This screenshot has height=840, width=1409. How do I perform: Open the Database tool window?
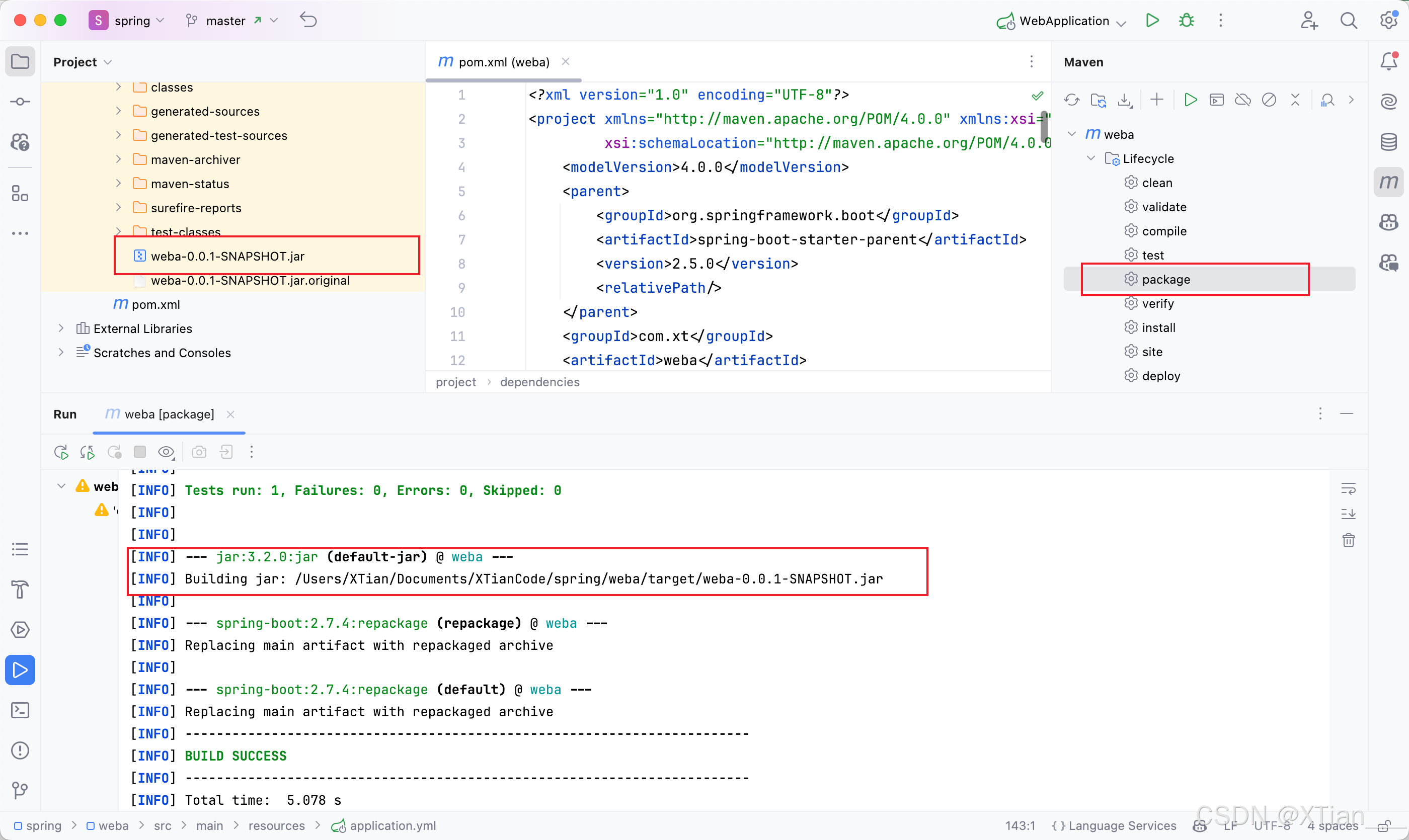(x=1388, y=141)
